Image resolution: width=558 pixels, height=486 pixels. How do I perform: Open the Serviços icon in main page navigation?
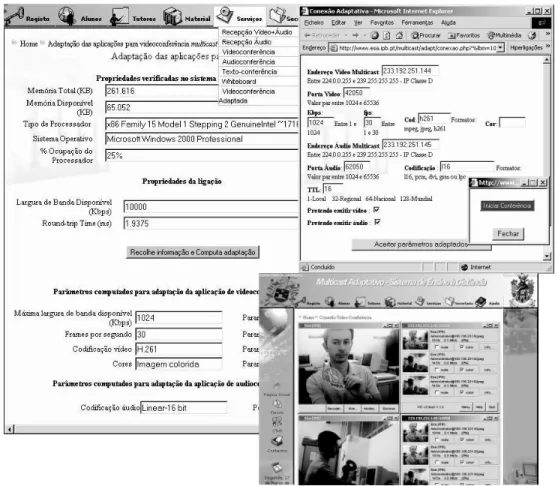[x=225, y=15]
